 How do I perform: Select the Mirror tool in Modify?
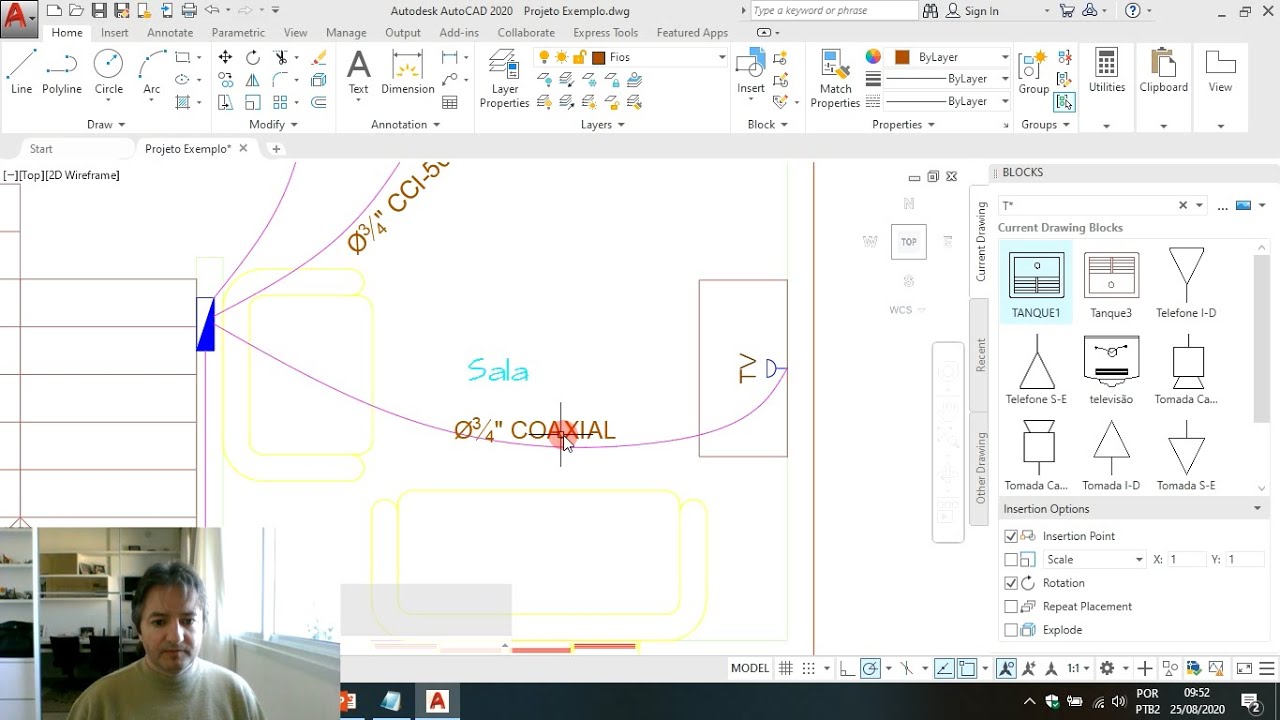click(x=253, y=80)
